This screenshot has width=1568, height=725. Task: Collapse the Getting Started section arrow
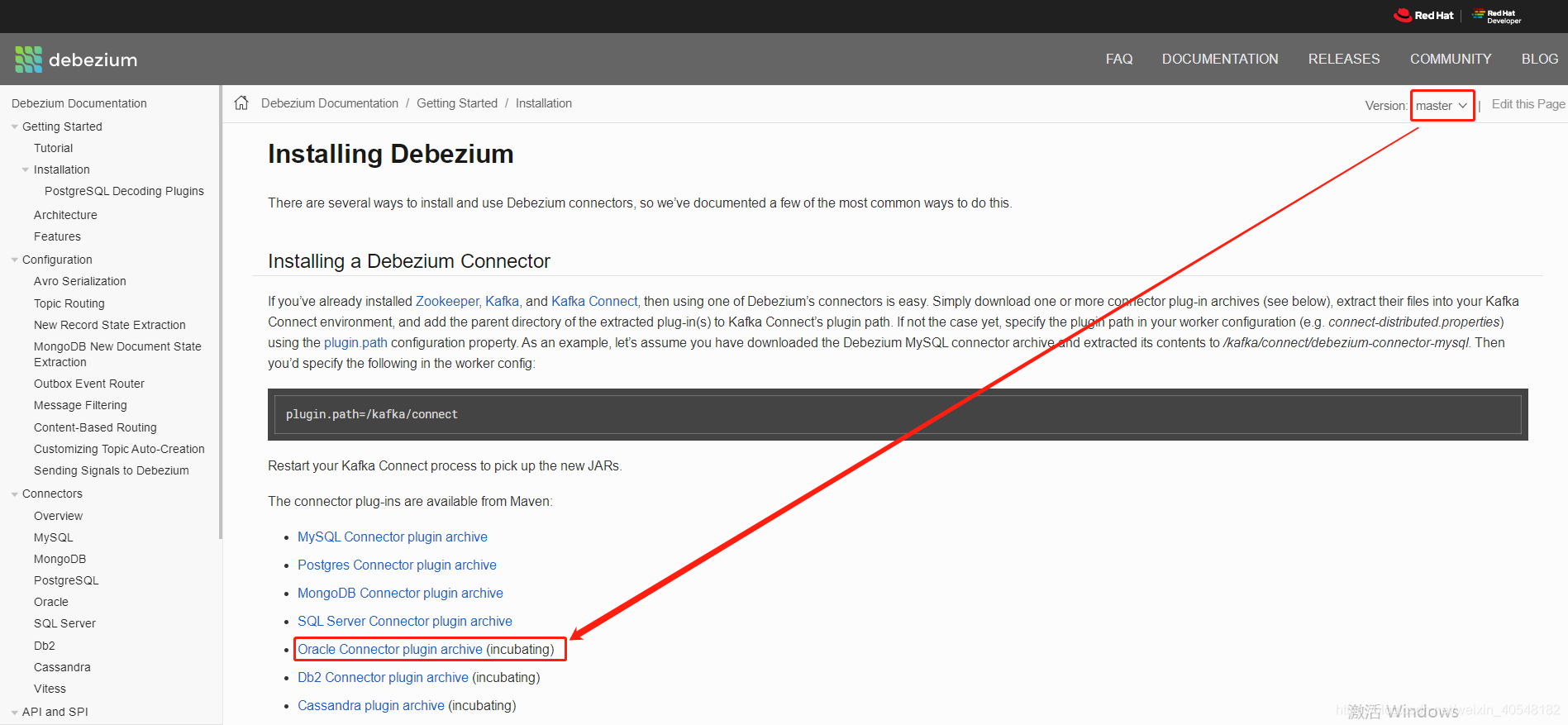[x=14, y=126]
